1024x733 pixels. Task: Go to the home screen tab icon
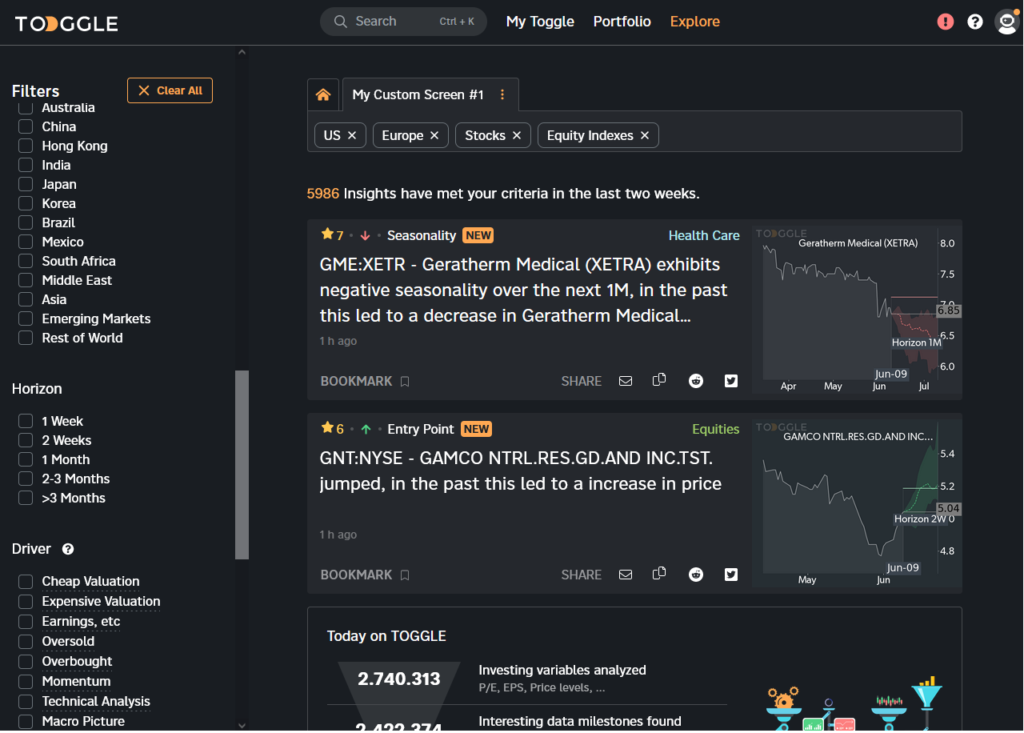[x=323, y=95]
